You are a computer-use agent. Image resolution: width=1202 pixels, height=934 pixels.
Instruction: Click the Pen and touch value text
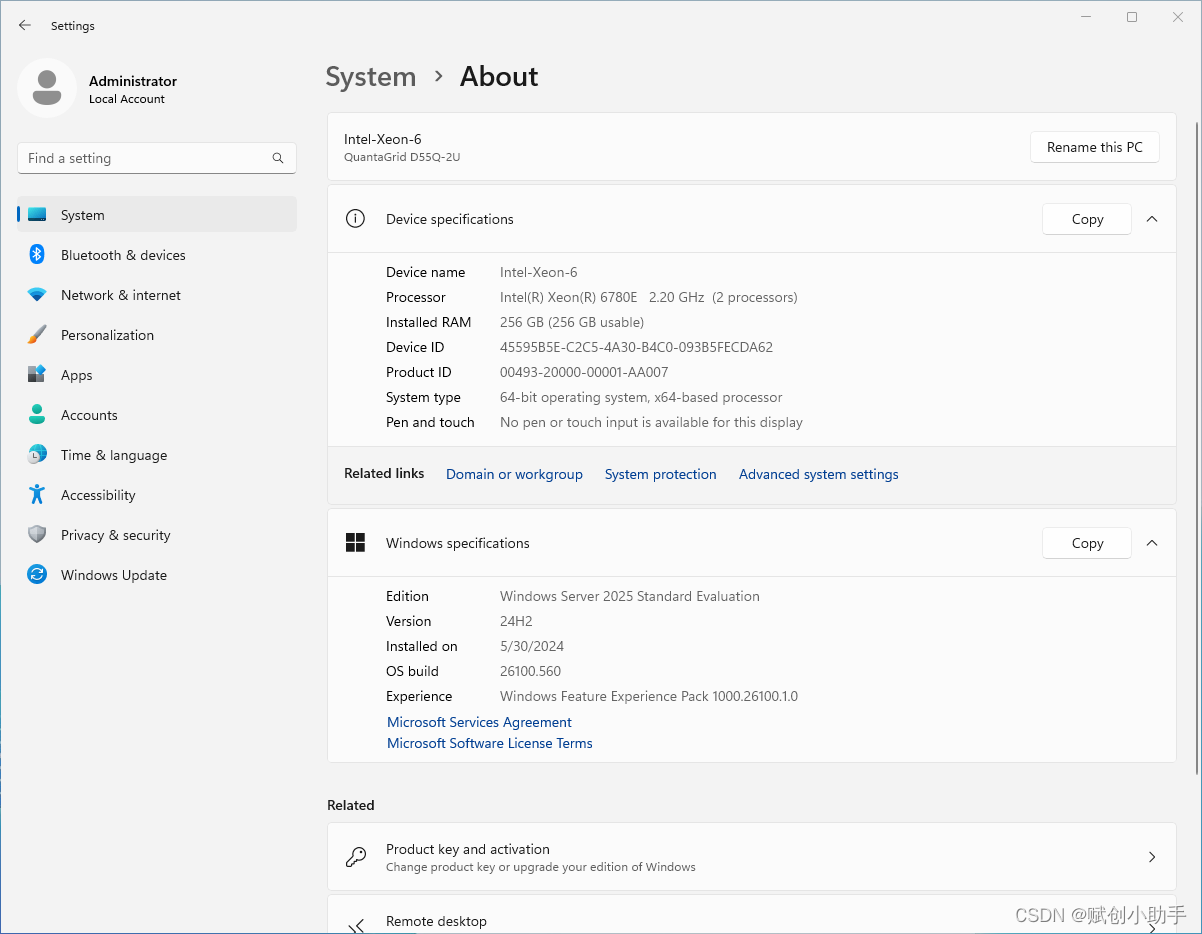651,422
